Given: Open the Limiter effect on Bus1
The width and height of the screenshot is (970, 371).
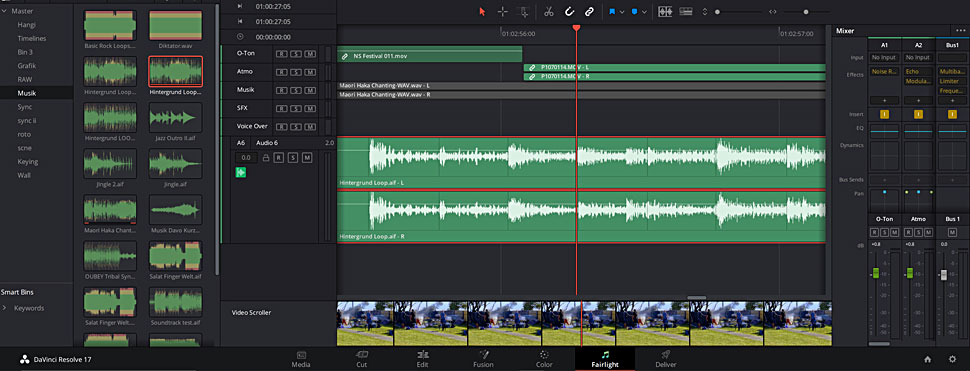Looking at the screenshot, I should tap(952, 81).
